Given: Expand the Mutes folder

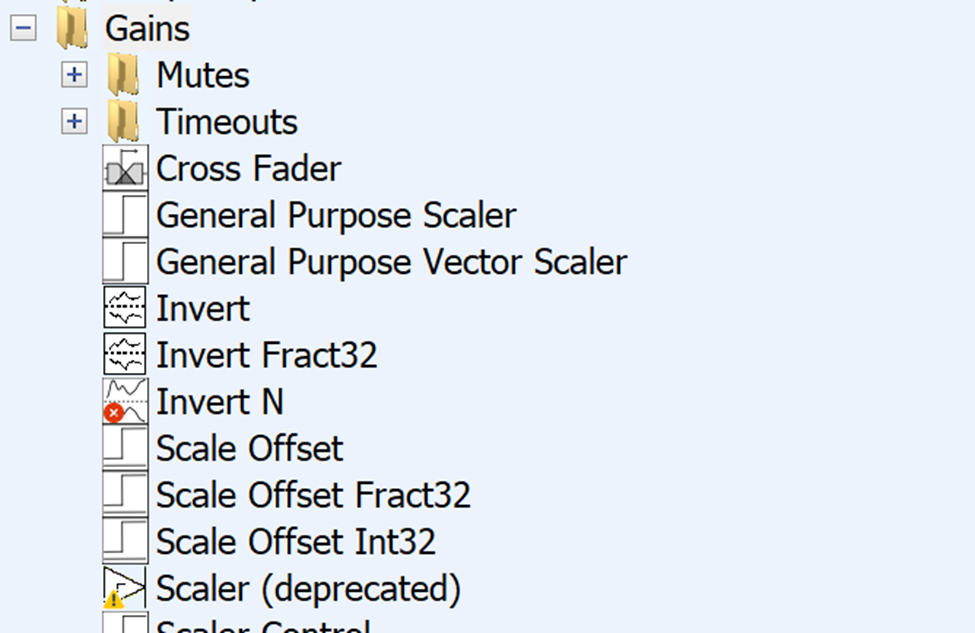Looking at the screenshot, I should click(74, 75).
